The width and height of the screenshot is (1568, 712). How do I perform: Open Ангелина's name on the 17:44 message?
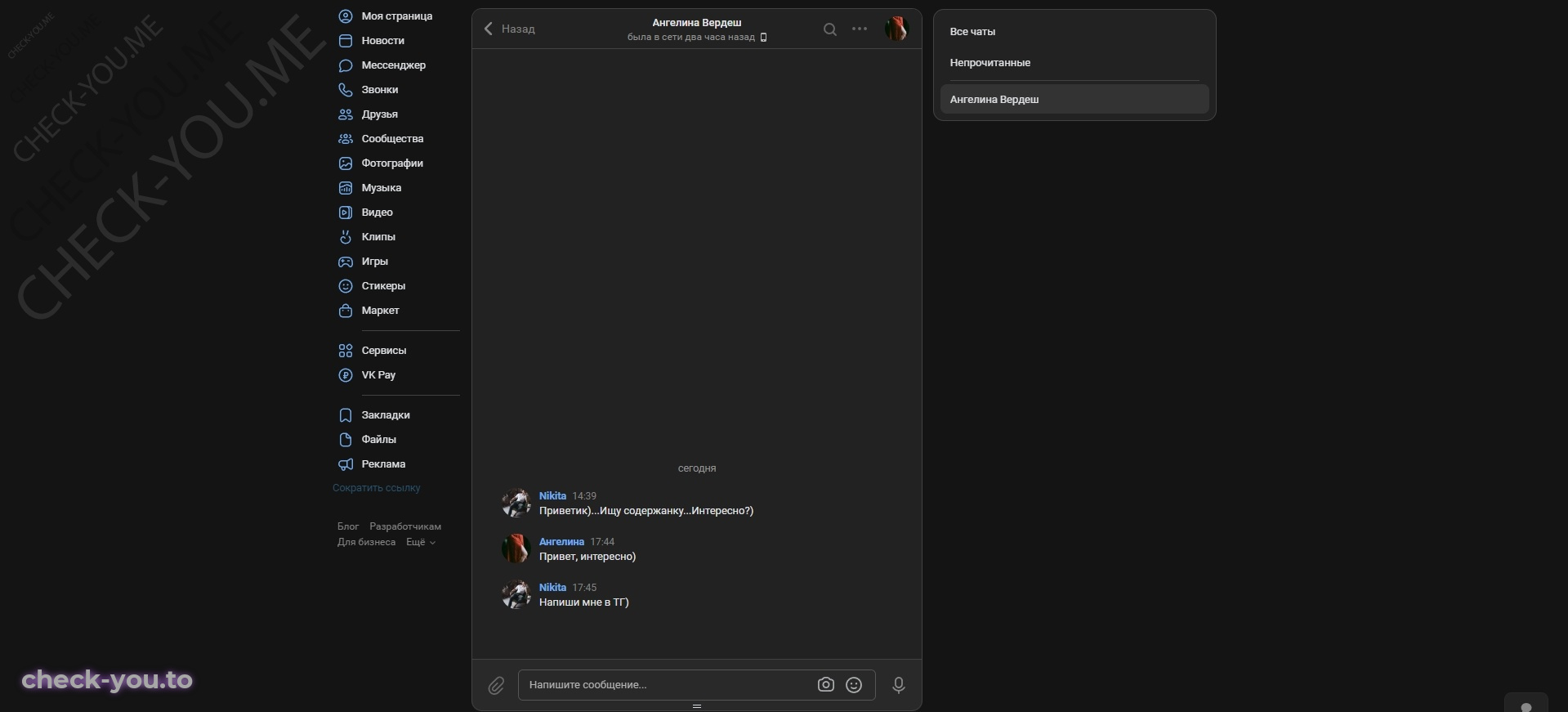[x=561, y=542]
